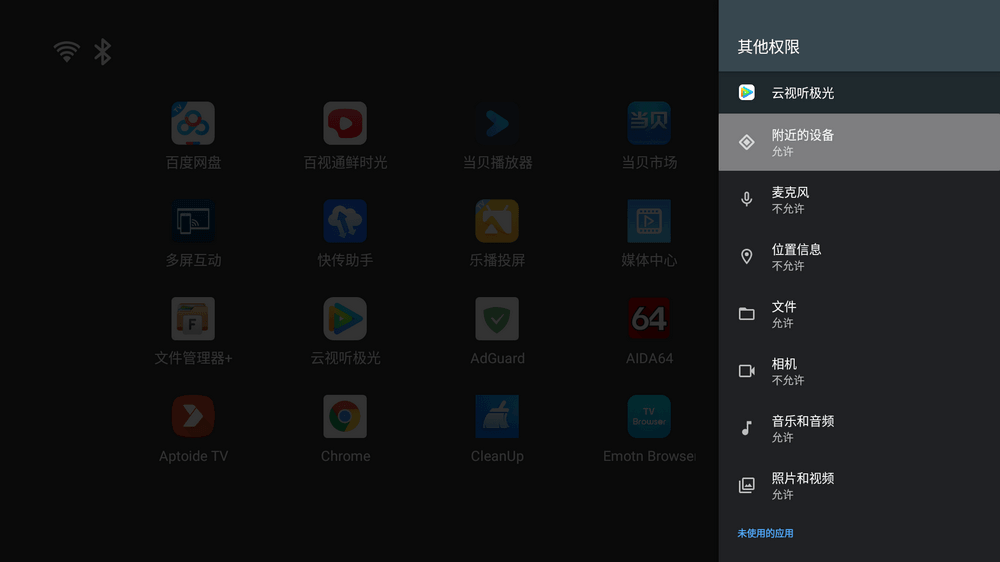Open the 百度网盘 app icon
Screen dimensions: 1000x562
tap(193, 124)
